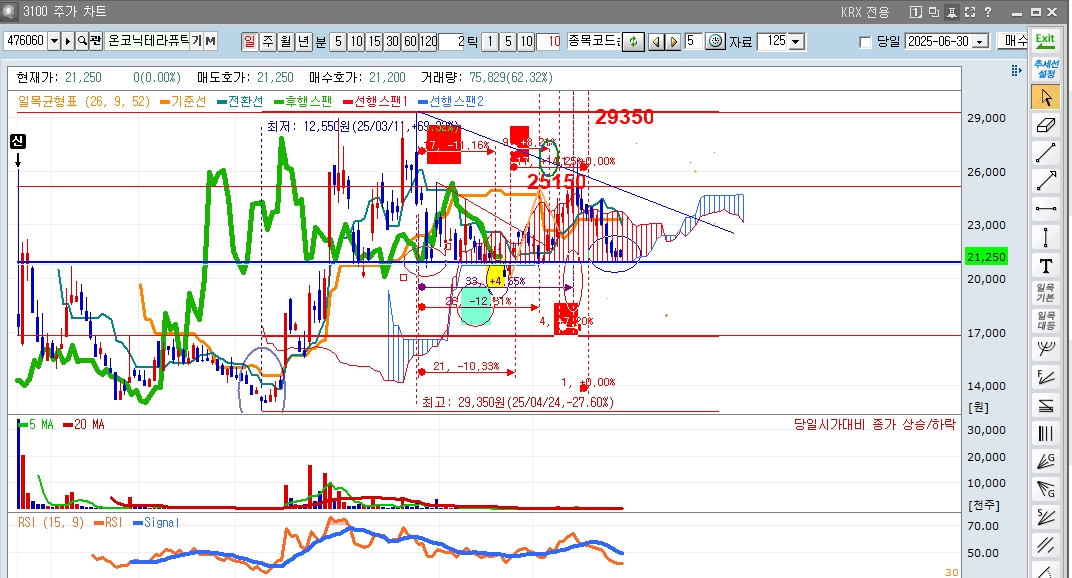Open the 2025-06-30 date dropdown

coord(980,42)
